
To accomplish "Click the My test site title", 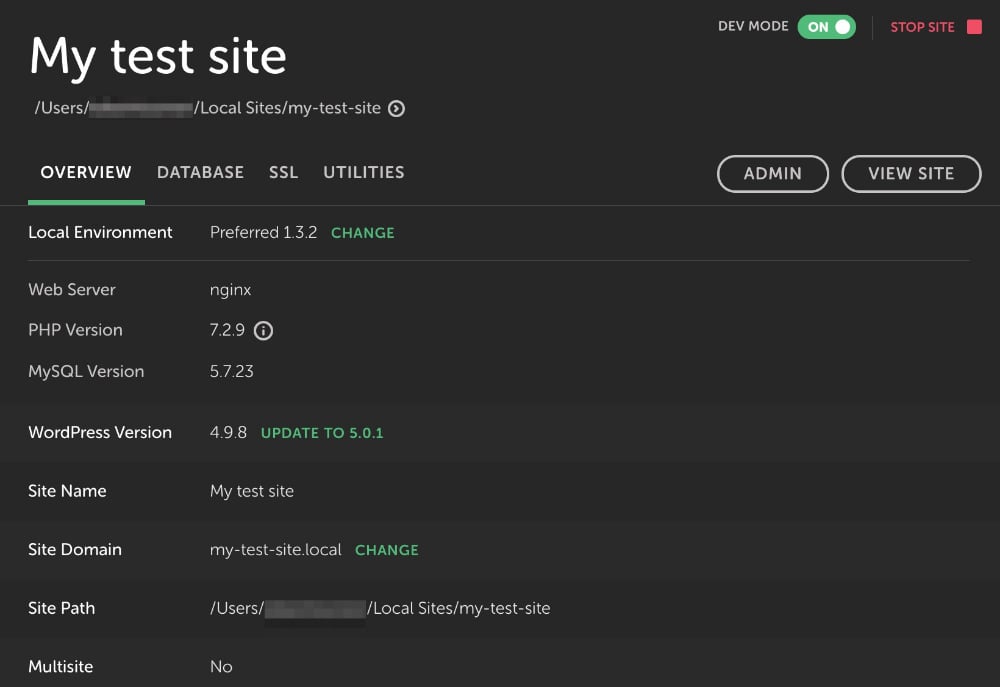I will tap(157, 57).
